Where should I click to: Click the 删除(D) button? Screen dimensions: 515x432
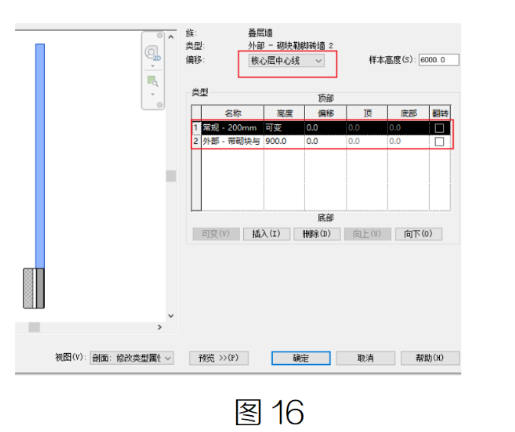(317, 234)
